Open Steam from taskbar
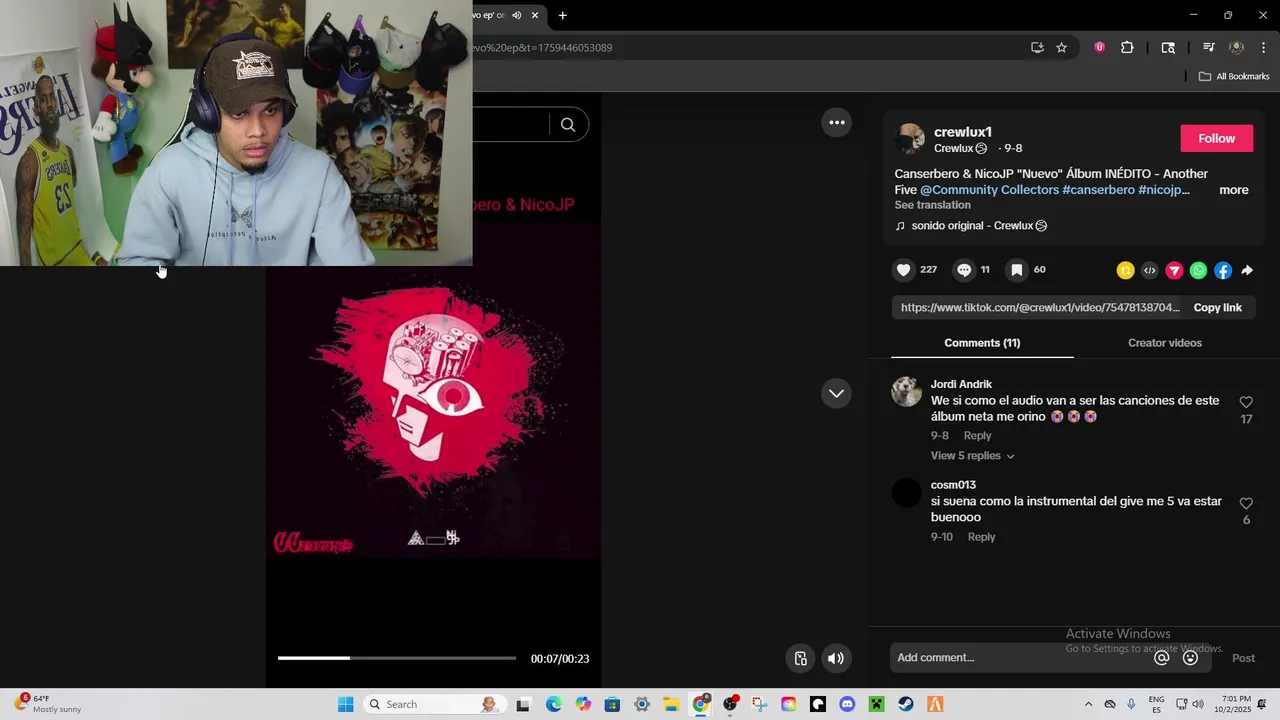Image resolution: width=1280 pixels, height=720 pixels. 906,704
